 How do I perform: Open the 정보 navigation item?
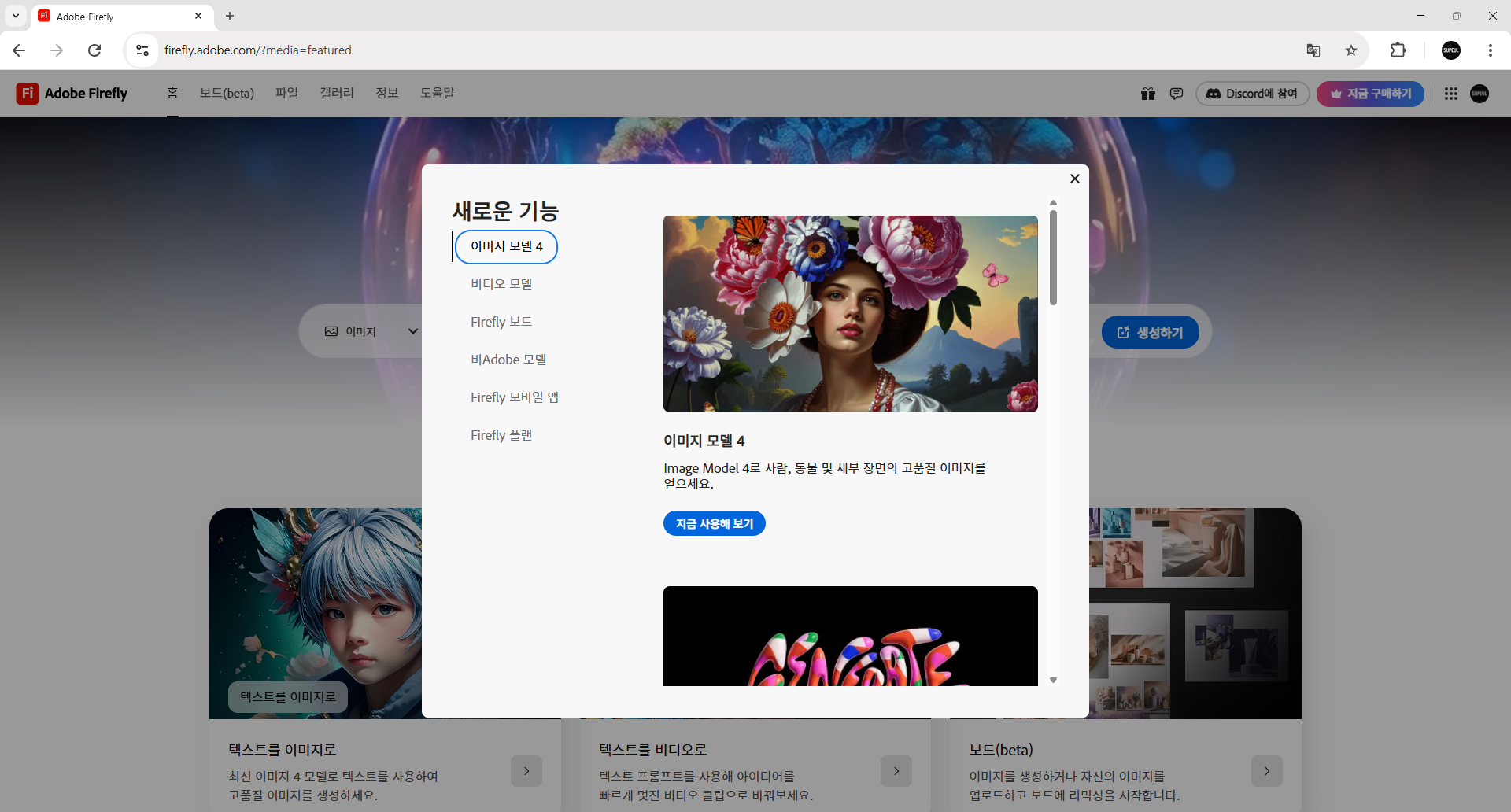tap(386, 93)
